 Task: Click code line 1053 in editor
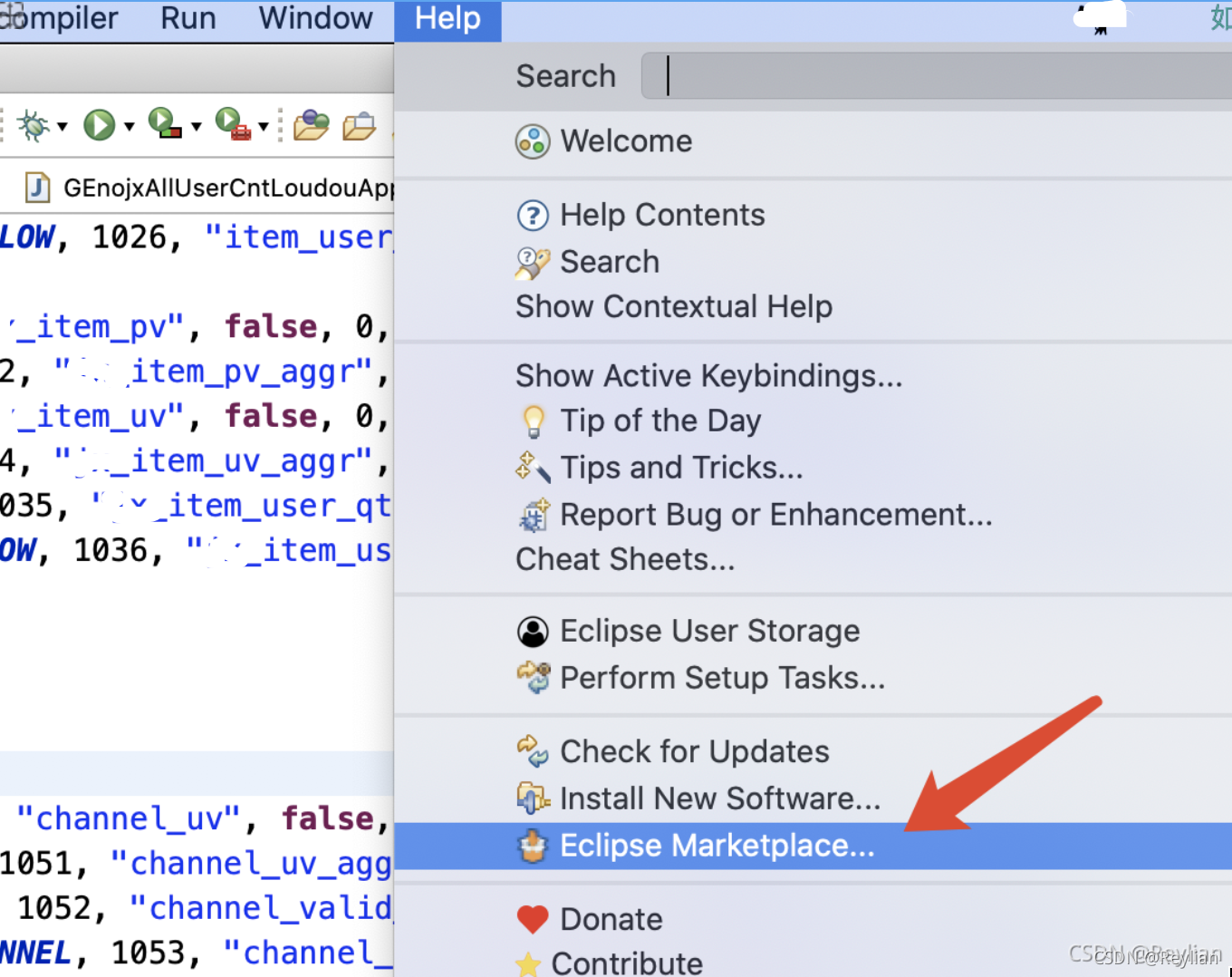click(197, 953)
